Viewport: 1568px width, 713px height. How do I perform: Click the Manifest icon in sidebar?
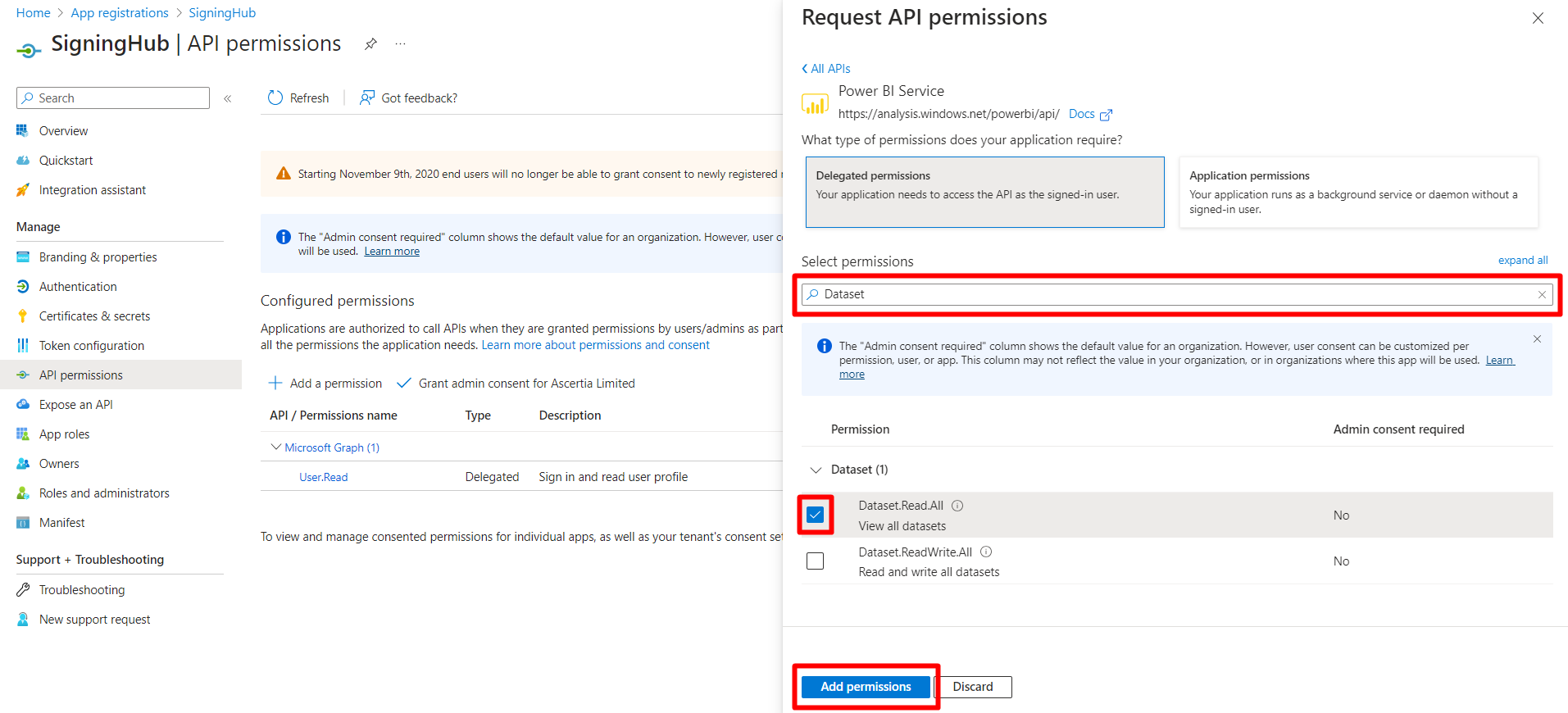click(23, 522)
